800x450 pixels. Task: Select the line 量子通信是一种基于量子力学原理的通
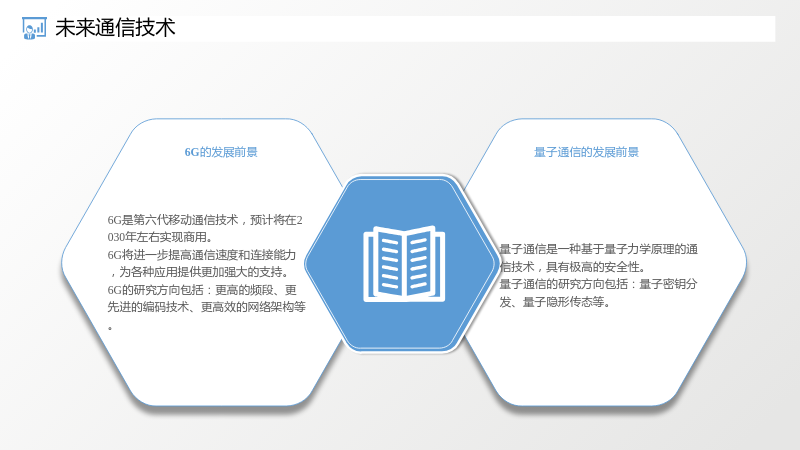coord(598,249)
